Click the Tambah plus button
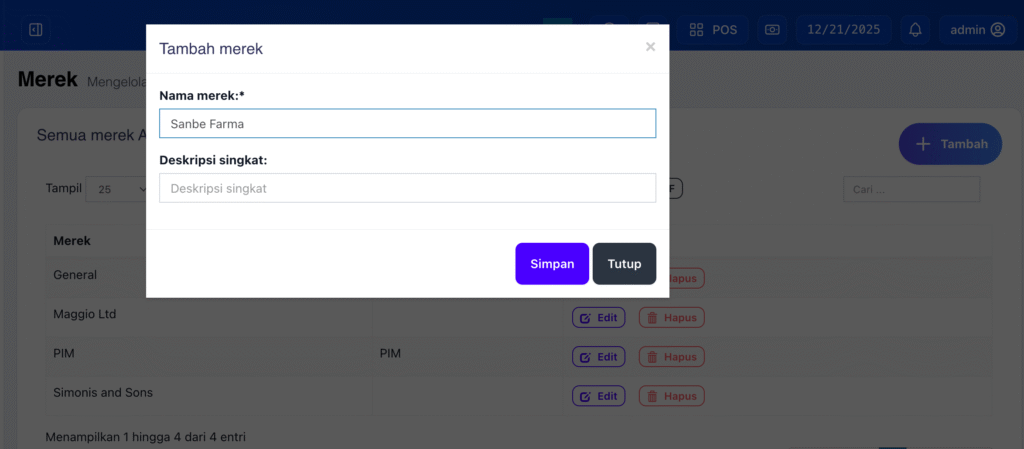Viewport: 1024px width, 449px height. coord(950,144)
